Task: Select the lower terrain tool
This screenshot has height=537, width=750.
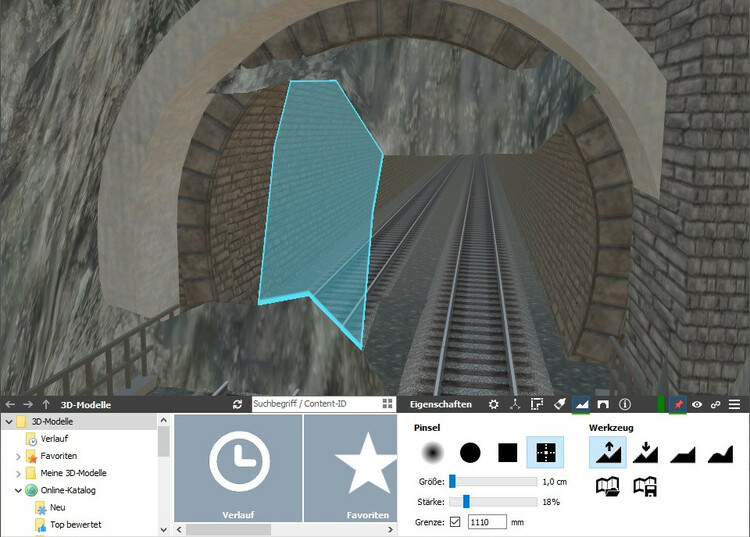Action: [x=645, y=452]
